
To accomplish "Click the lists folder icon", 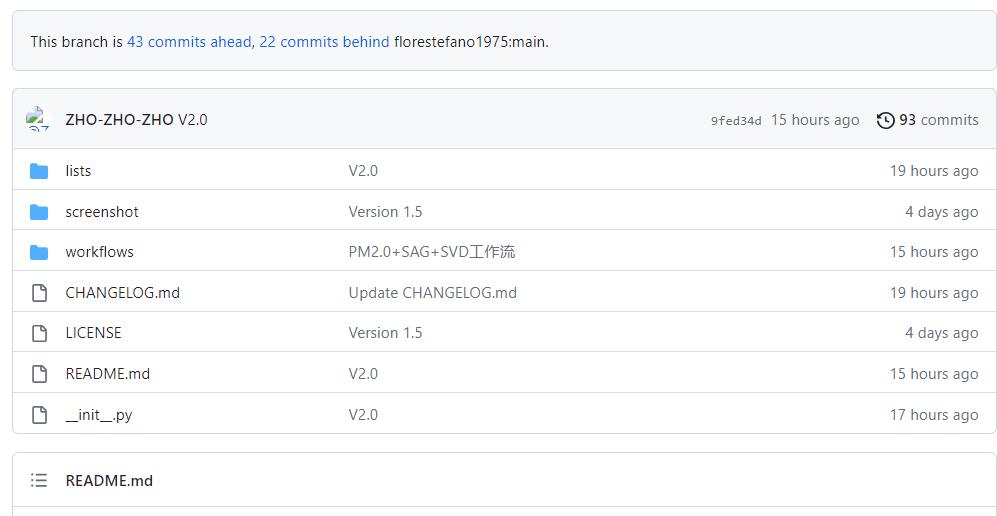I will (x=39, y=171).
